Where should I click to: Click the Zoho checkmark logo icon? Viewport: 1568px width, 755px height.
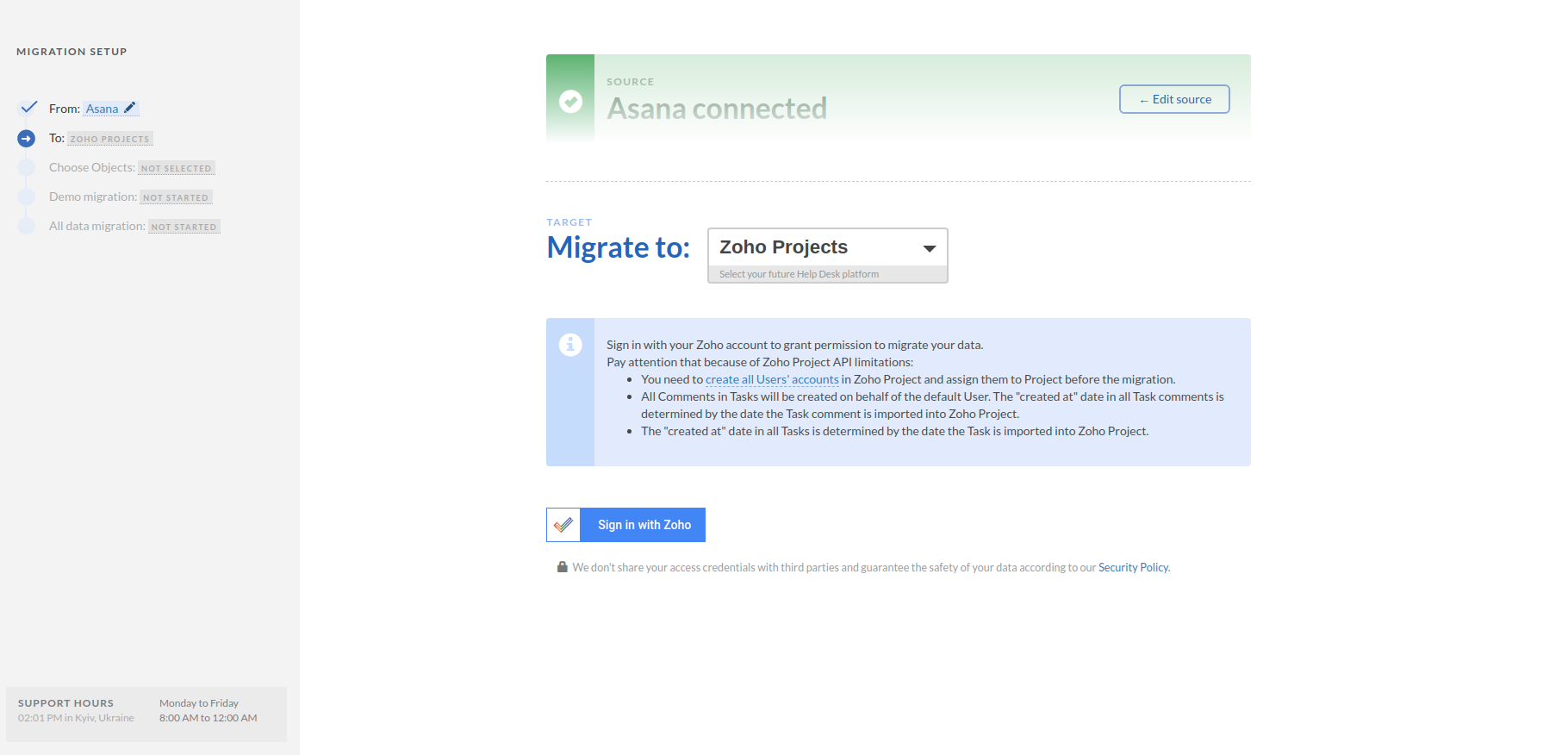pyautogui.click(x=563, y=525)
